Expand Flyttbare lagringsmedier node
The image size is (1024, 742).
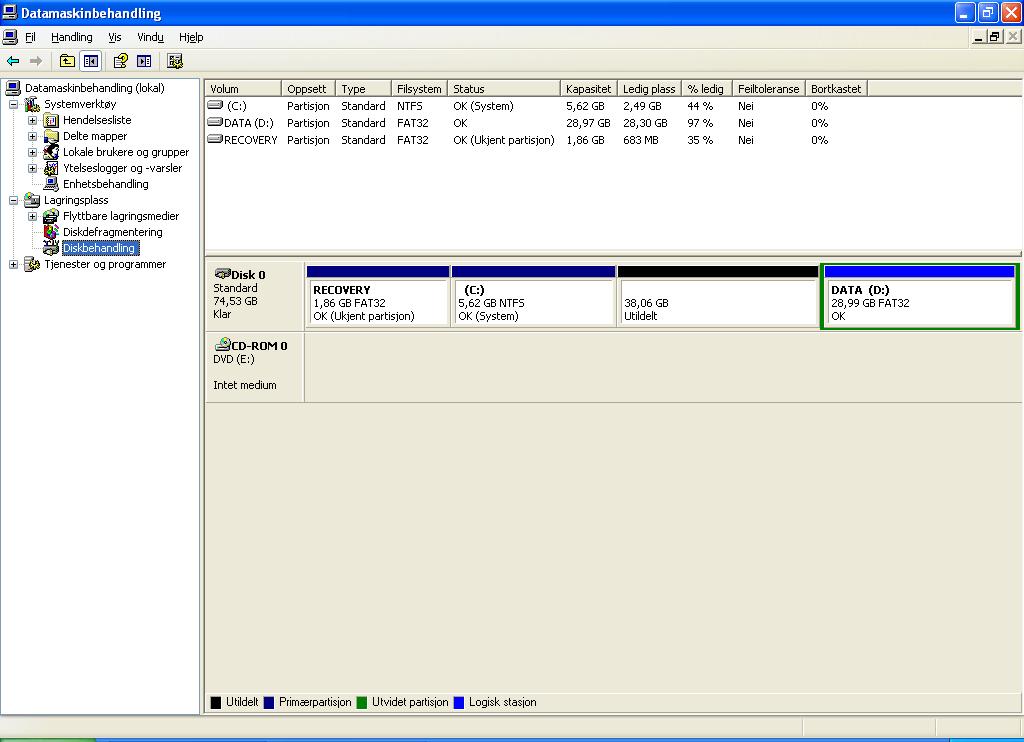coord(32,216)
